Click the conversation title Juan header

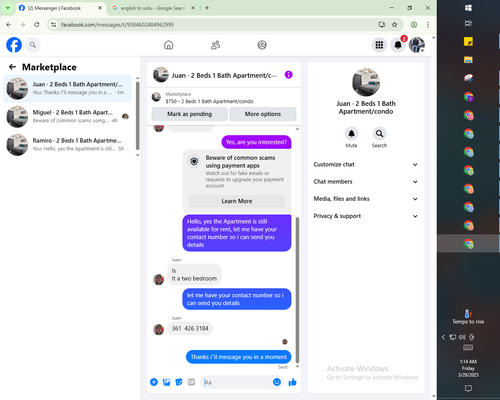(224, 75)
